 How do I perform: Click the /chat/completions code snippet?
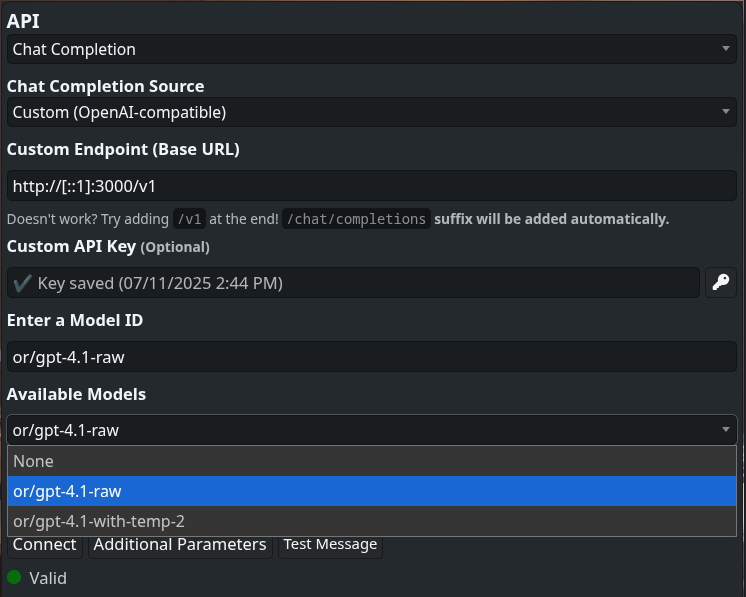pos(357,219)
